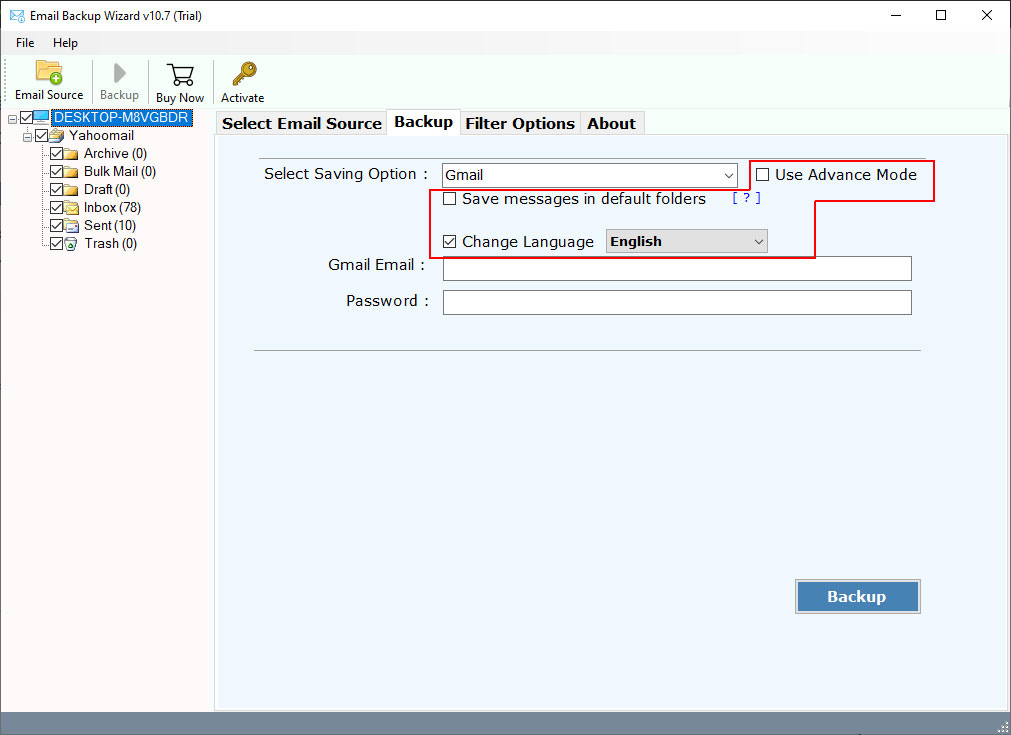1011x735 pixels.
Task: Uncheck the Archive folder checkbox
Action: [x=57, y=153]
